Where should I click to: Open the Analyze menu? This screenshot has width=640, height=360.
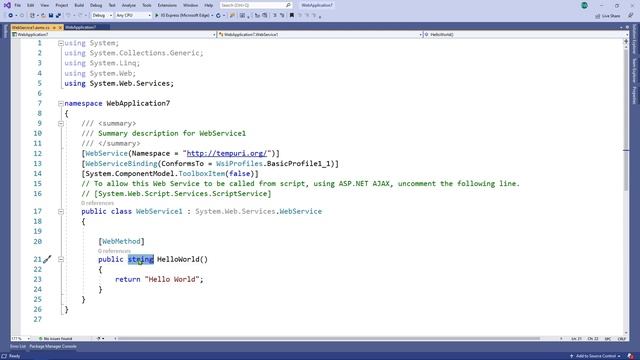pyautogui.click(x=129, y=5)
